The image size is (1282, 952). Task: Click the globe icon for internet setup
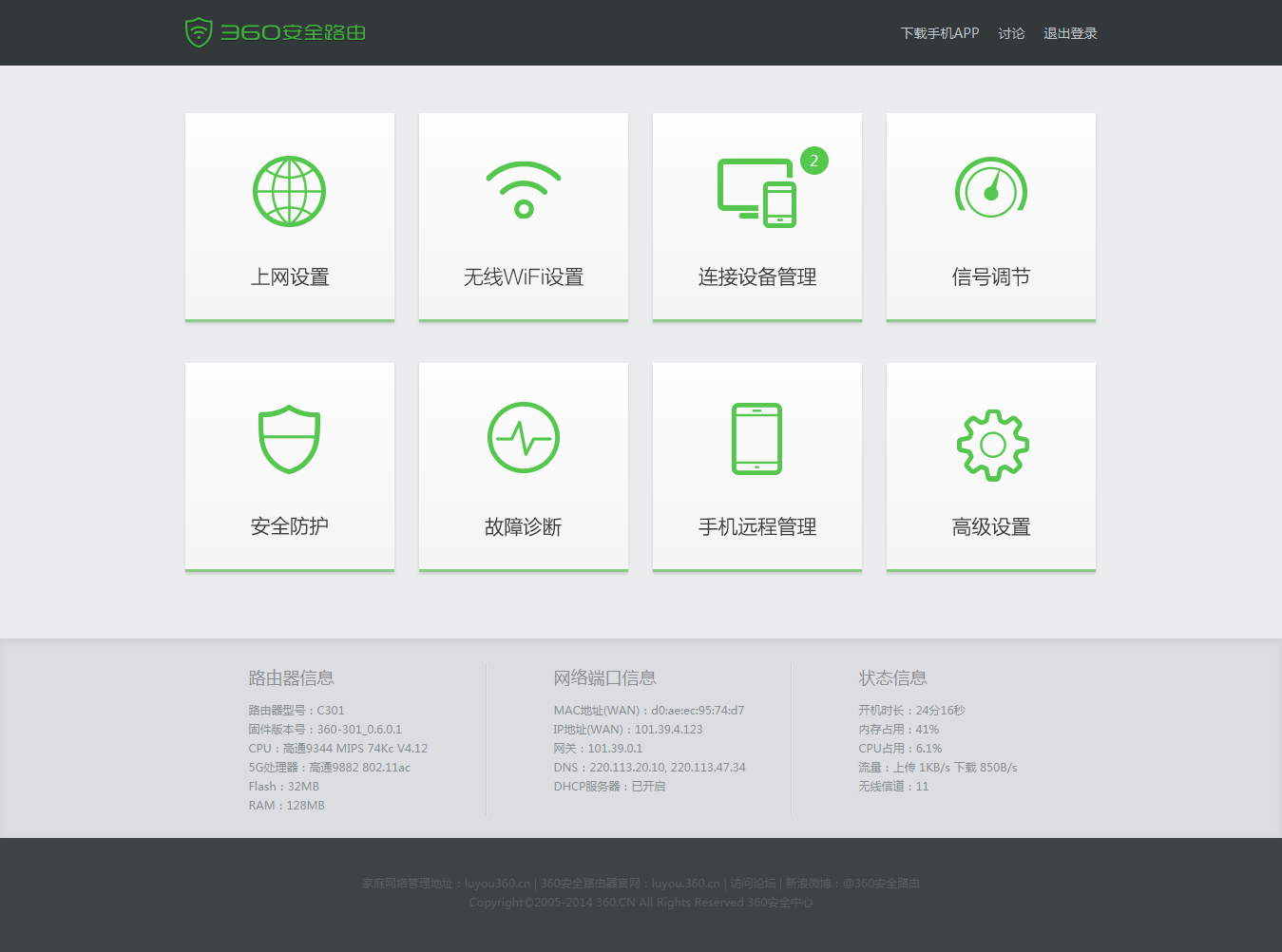[x=289, y=191]
